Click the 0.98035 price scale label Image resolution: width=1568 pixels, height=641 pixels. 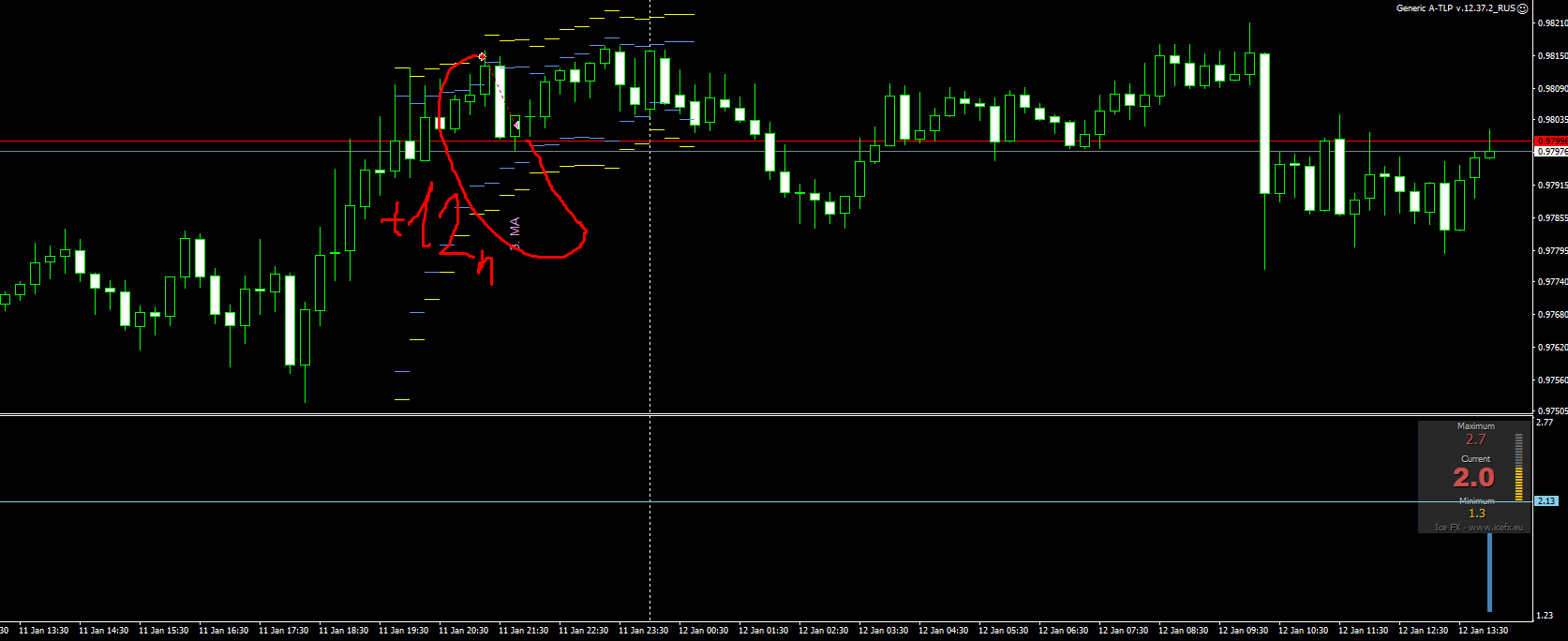point(1552,120)
